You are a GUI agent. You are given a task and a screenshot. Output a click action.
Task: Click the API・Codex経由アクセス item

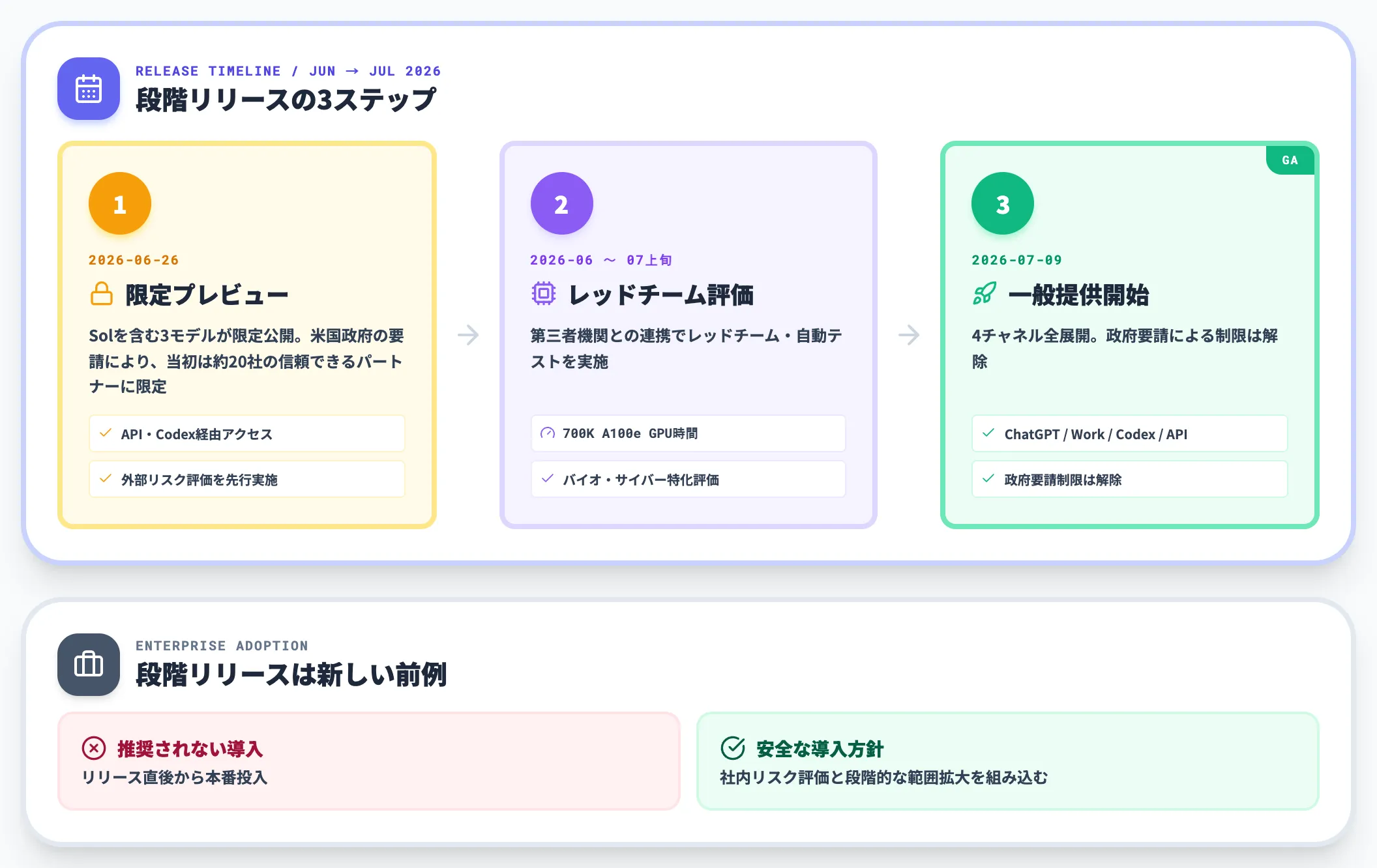pyautogui.click(x=247, y=433)
